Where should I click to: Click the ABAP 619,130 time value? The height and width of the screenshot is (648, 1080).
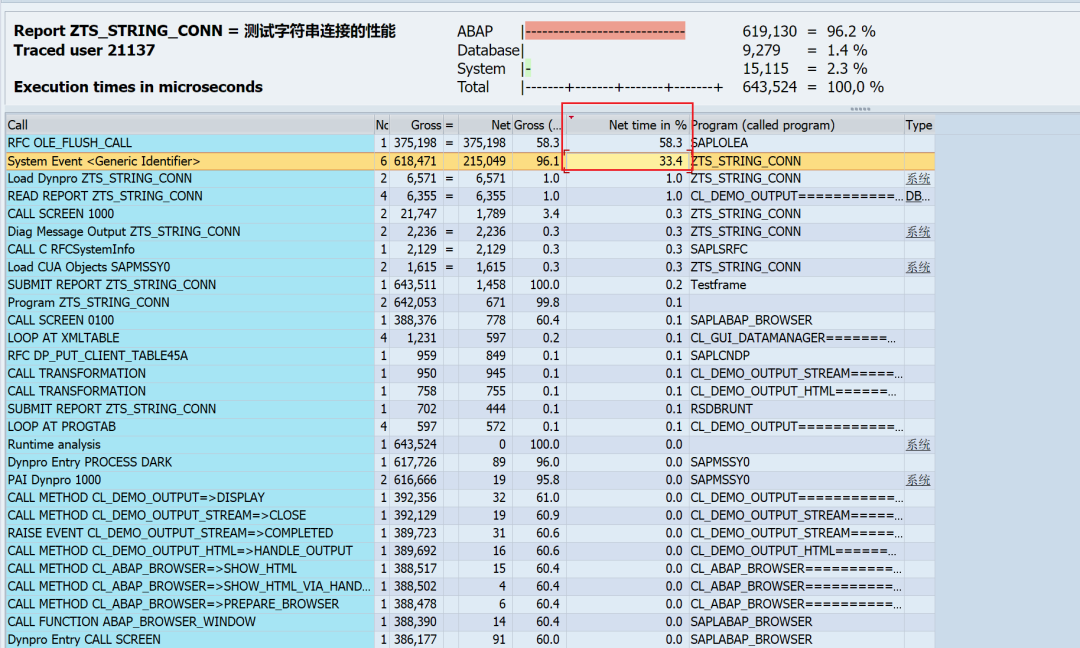click(769, 32)
